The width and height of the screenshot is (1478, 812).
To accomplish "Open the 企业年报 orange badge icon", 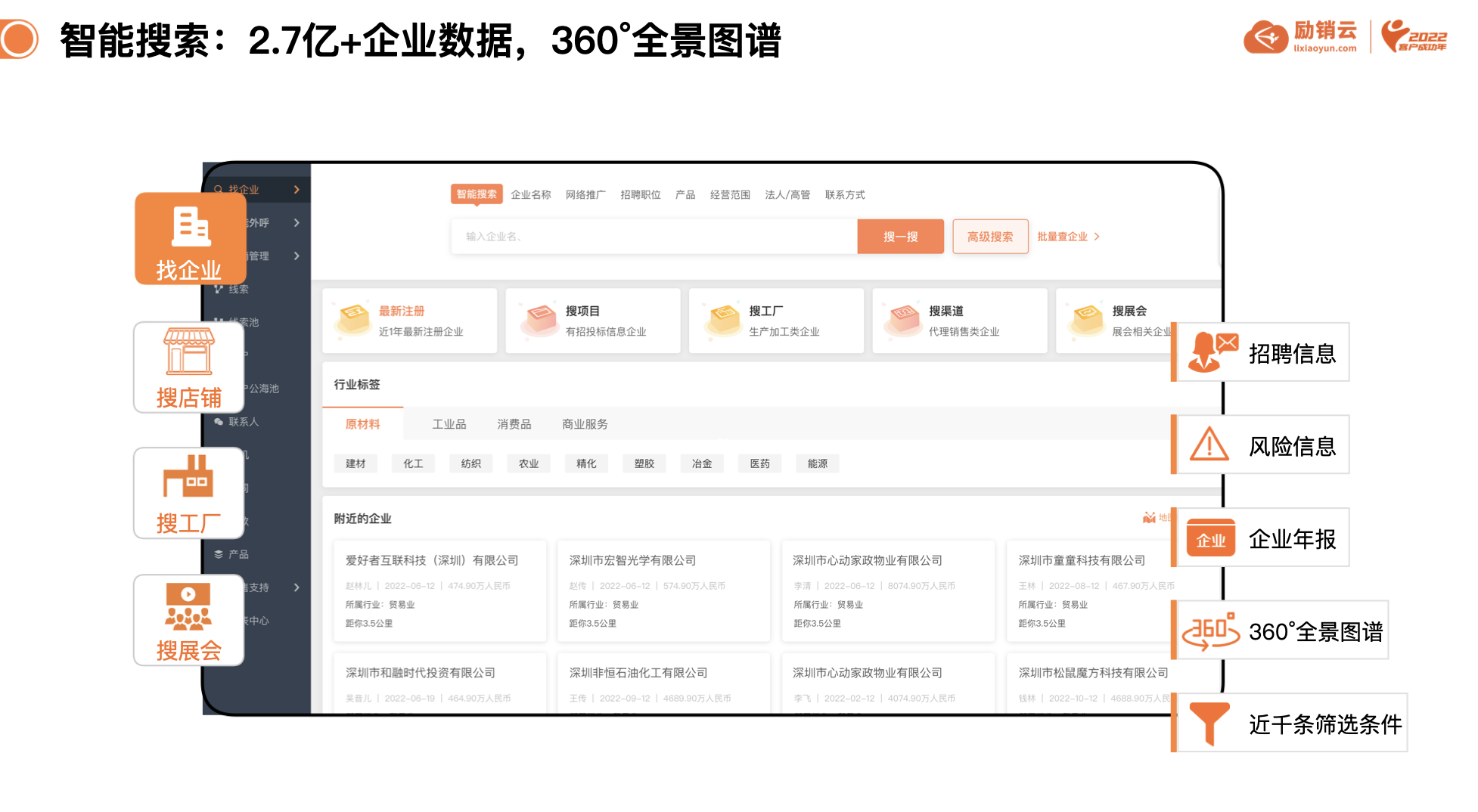I will 1210,538.
